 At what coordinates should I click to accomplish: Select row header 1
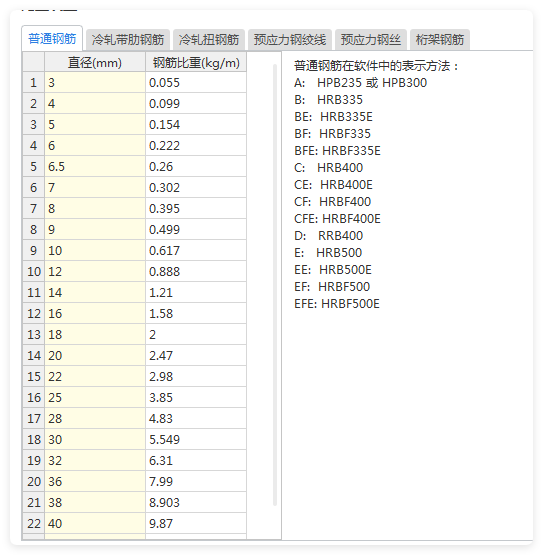point(34,82)
